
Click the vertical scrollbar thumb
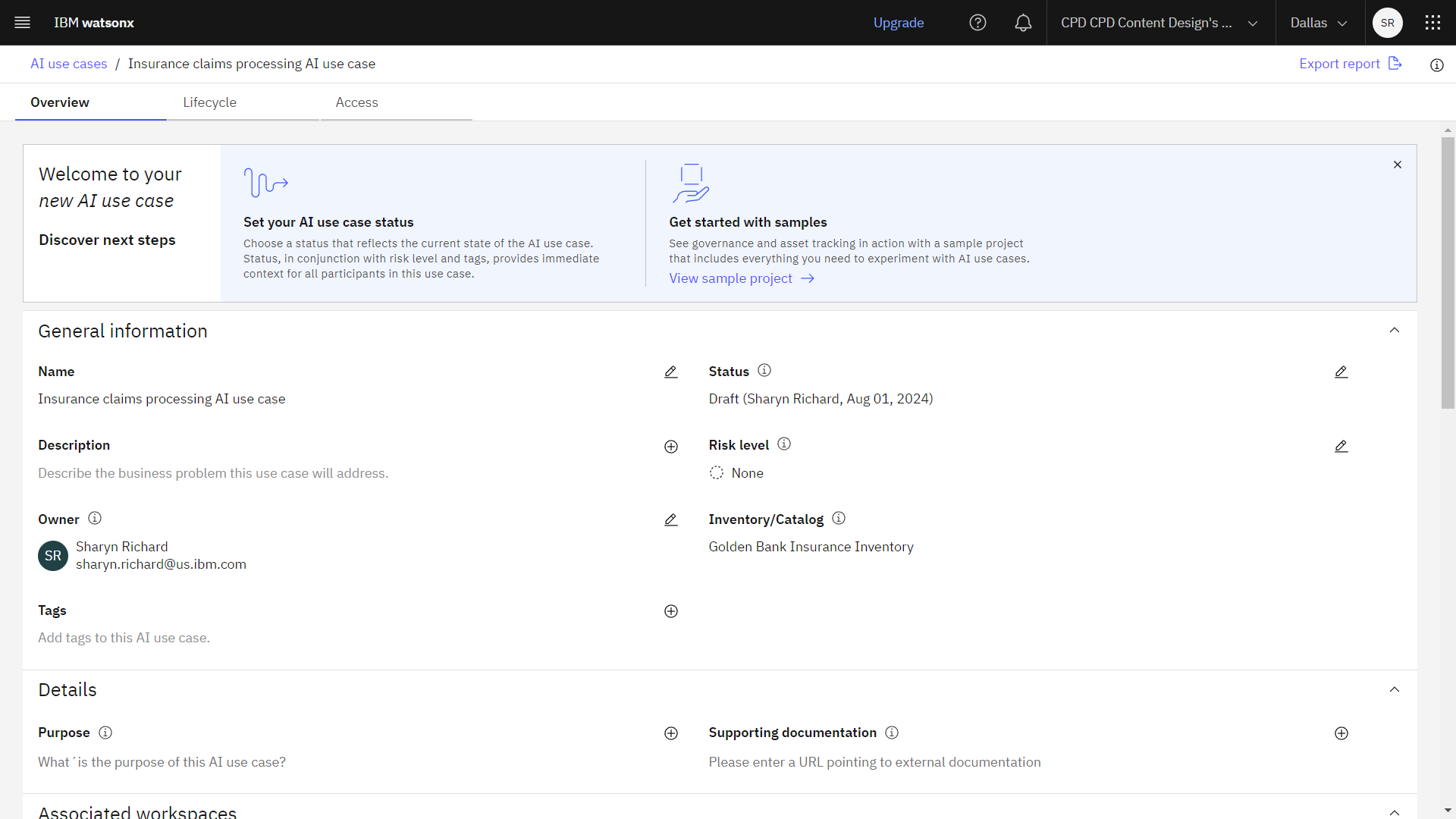1448,273
